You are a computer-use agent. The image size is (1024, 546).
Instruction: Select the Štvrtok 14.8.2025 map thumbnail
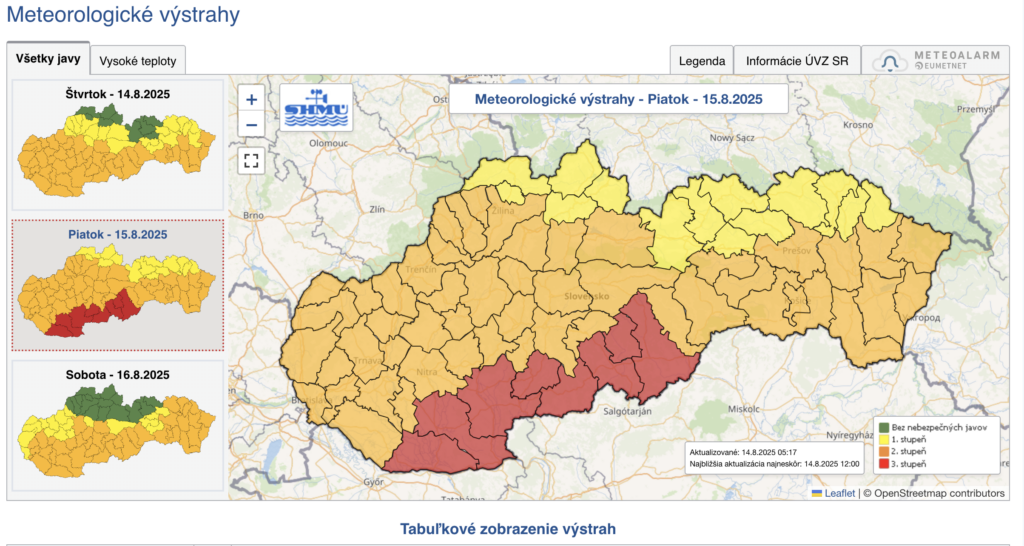(118, 144)
